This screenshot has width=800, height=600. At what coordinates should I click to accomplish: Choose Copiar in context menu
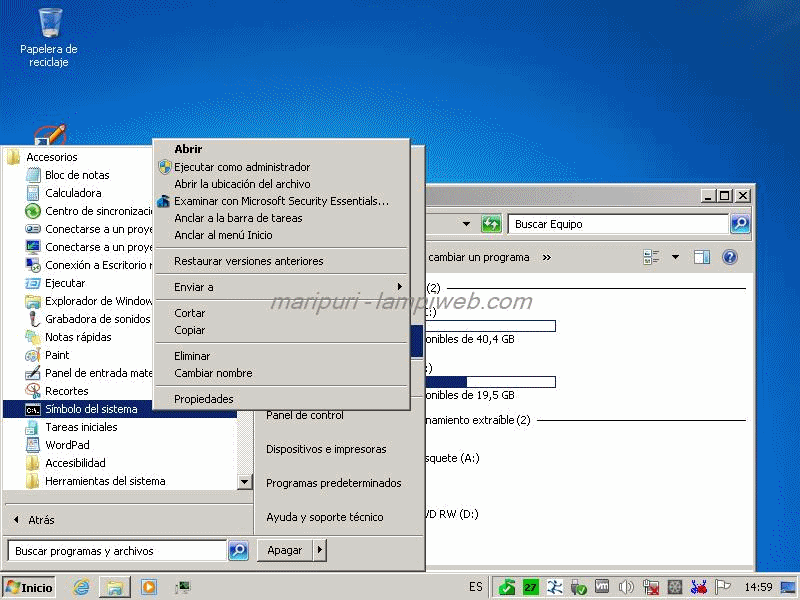(x=281, y=330)
